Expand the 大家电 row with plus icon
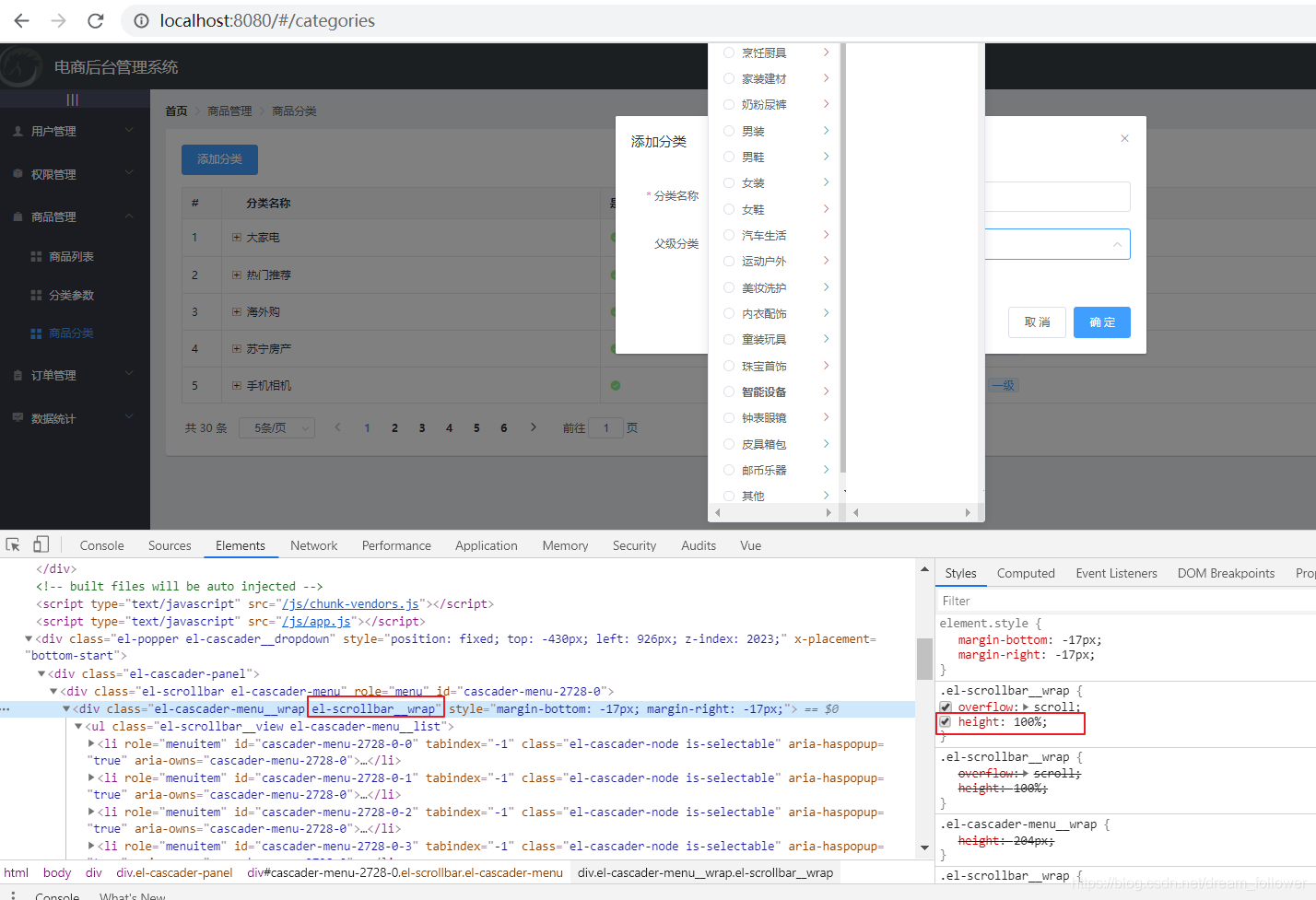This screenshot has width=1316, height=900. (237, 238)
